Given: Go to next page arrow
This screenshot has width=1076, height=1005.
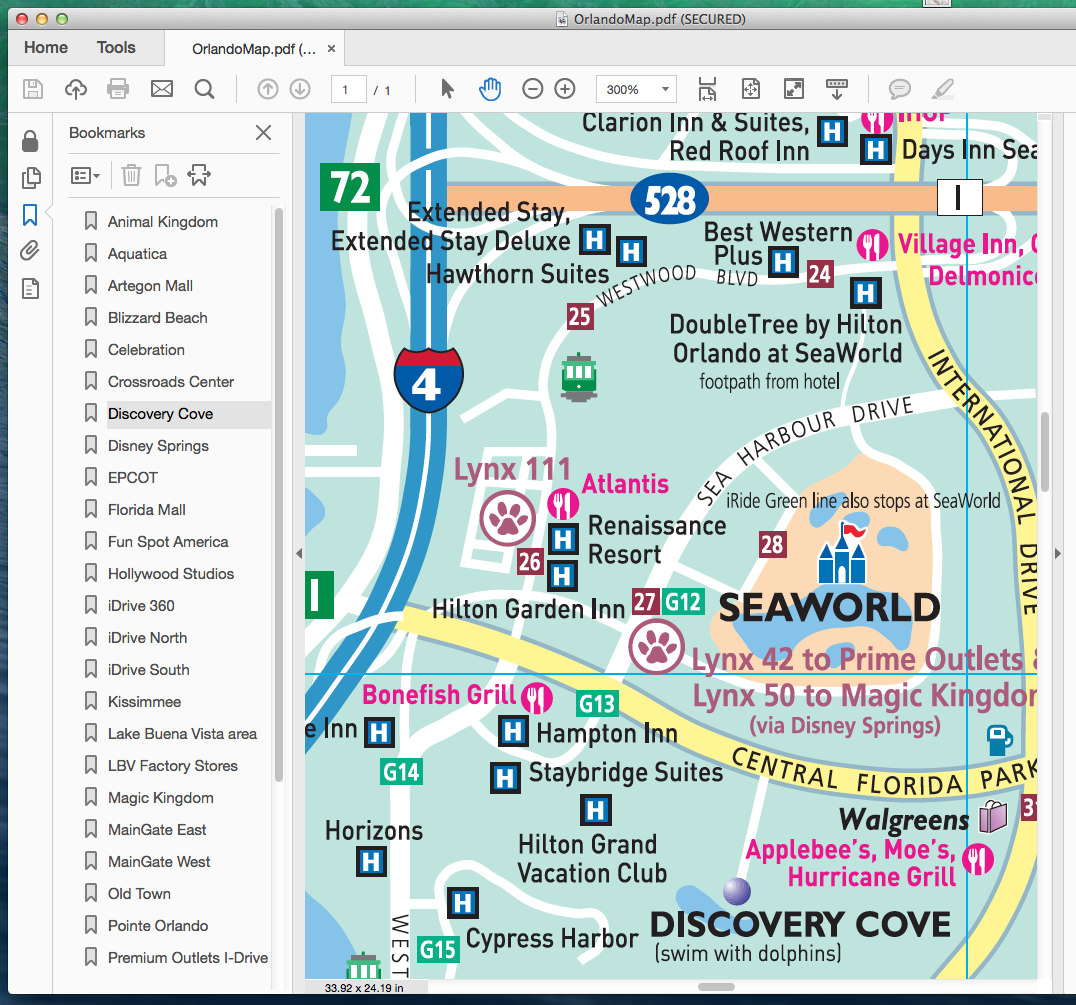Looking at the screenshot, I should point(300,89).
